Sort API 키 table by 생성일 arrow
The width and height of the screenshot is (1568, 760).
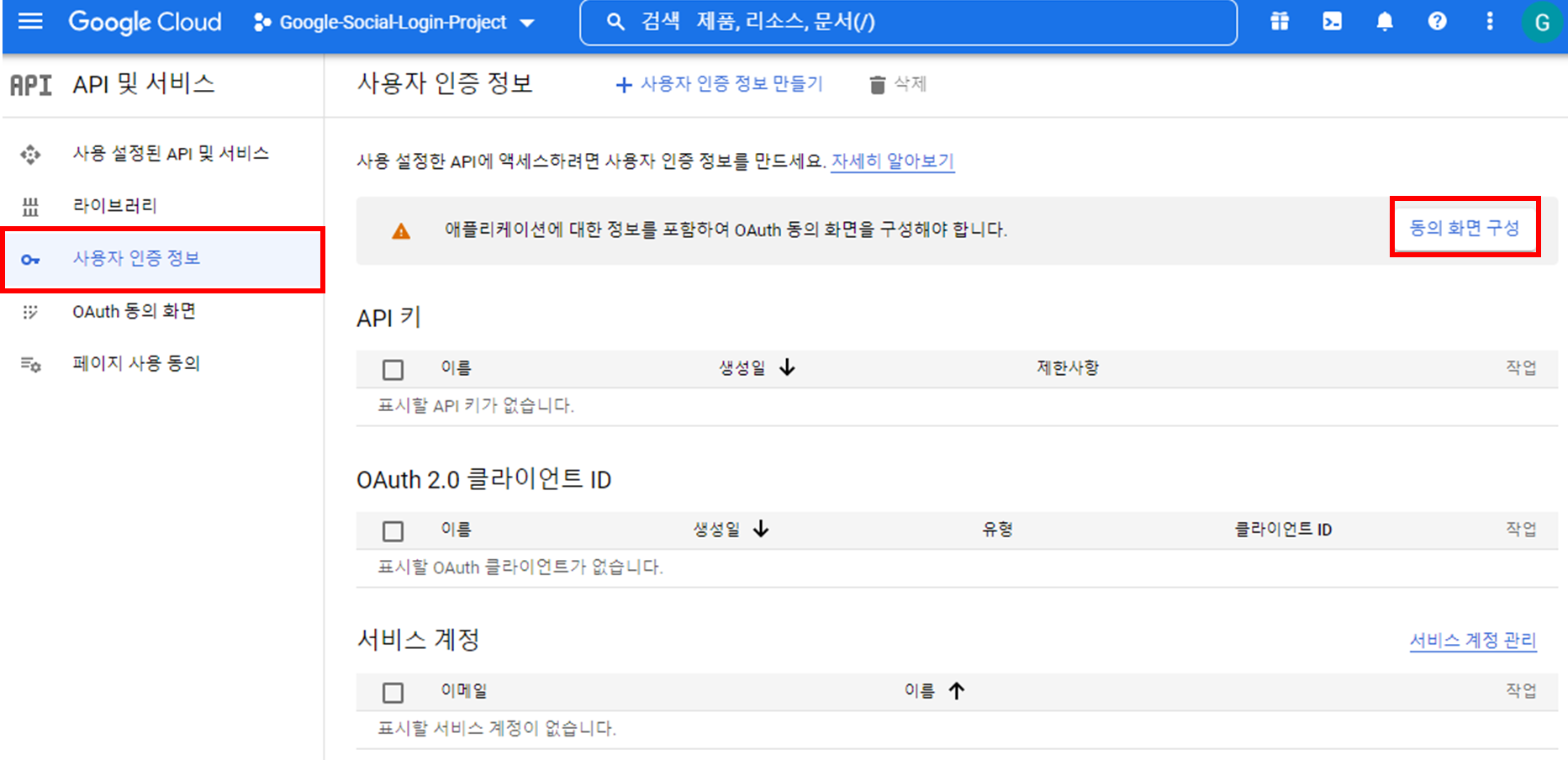787,367
